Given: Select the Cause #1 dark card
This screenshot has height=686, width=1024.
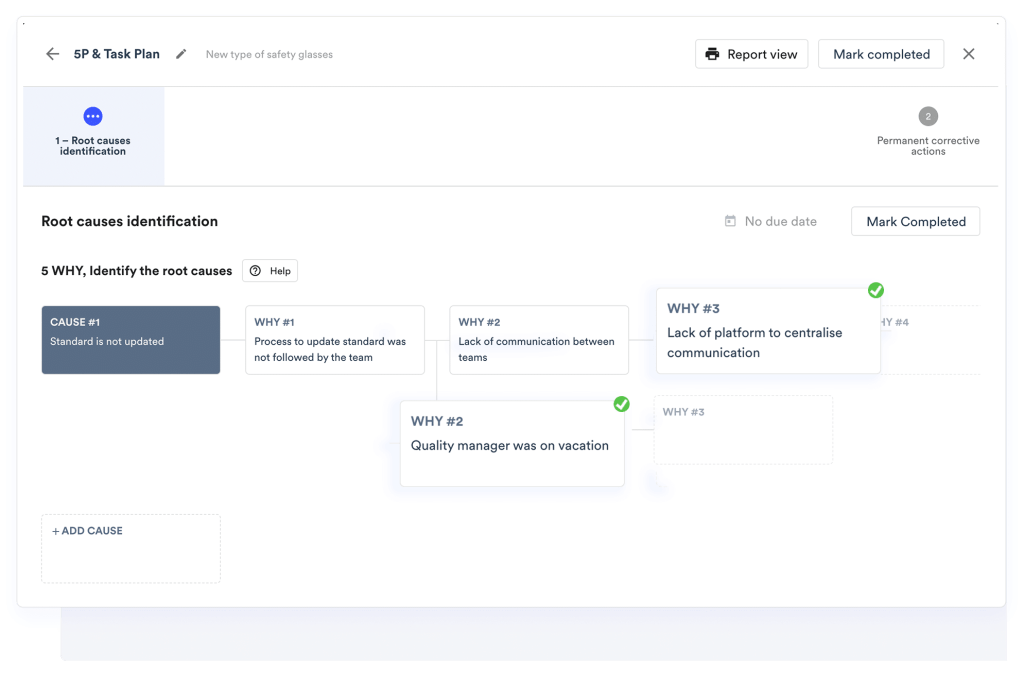Looking at the screenshot, I should coord(130,340).
